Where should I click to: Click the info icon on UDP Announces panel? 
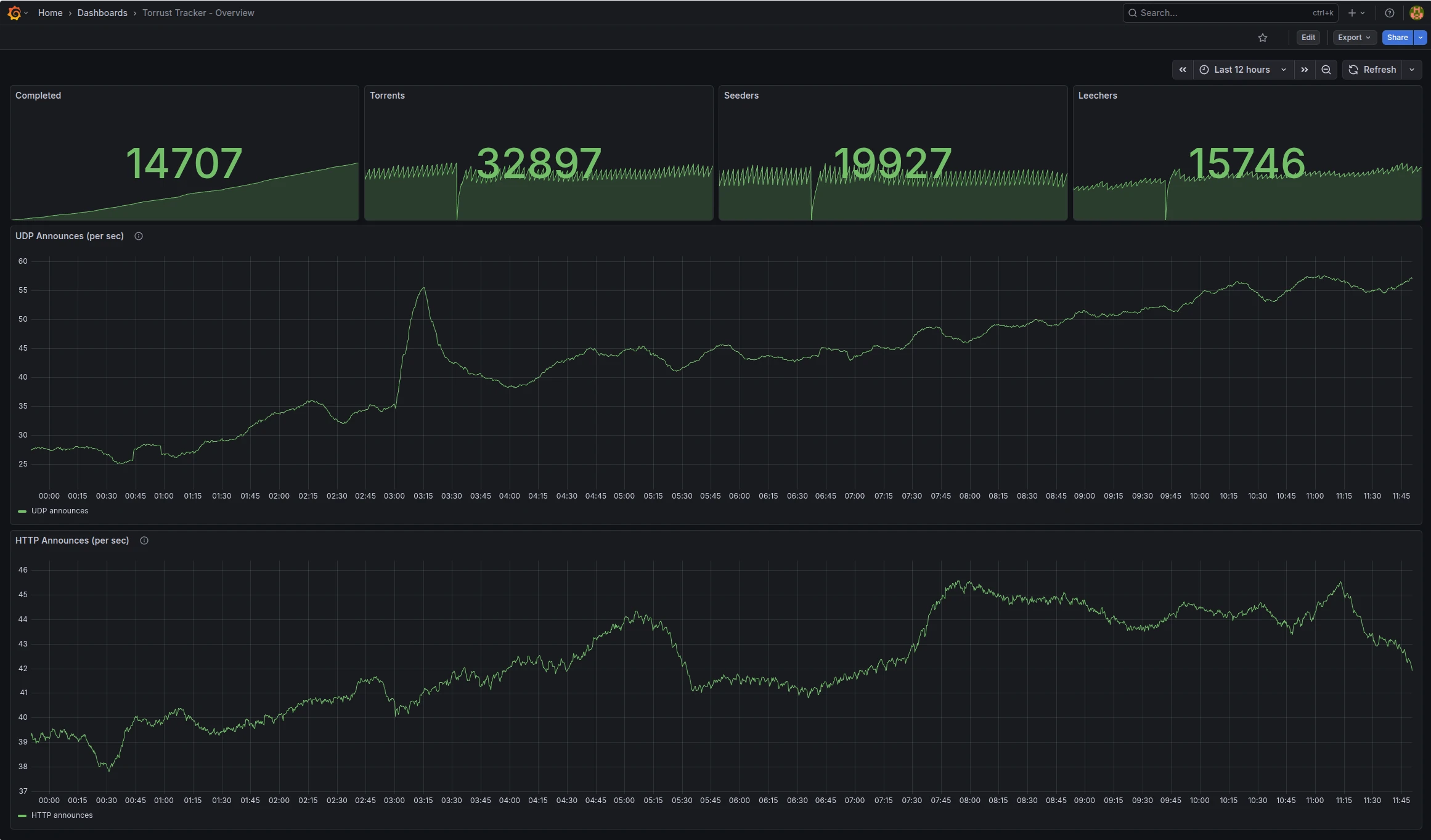138,235
